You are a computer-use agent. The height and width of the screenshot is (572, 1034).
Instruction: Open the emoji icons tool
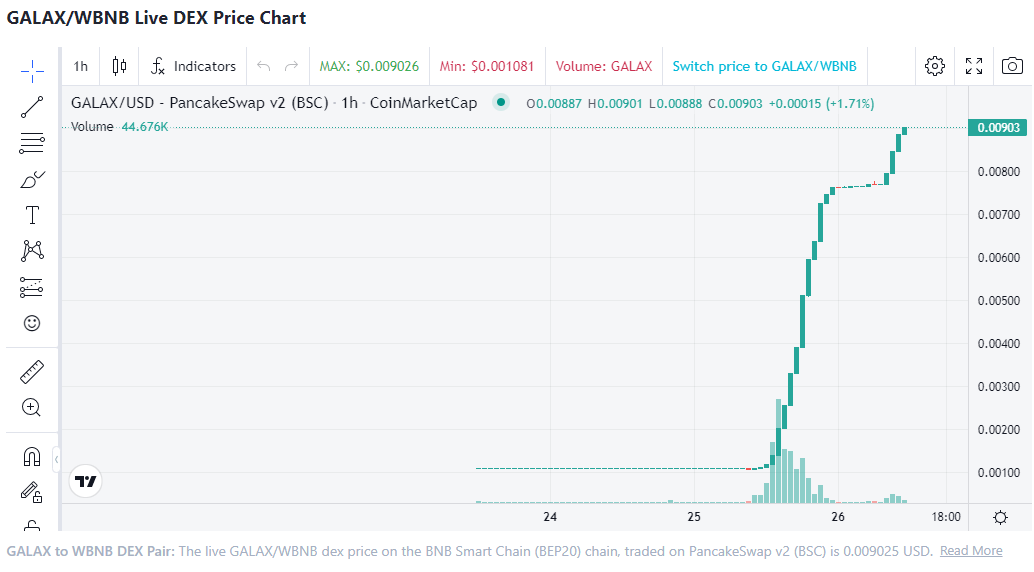click(x=32, y=323)
